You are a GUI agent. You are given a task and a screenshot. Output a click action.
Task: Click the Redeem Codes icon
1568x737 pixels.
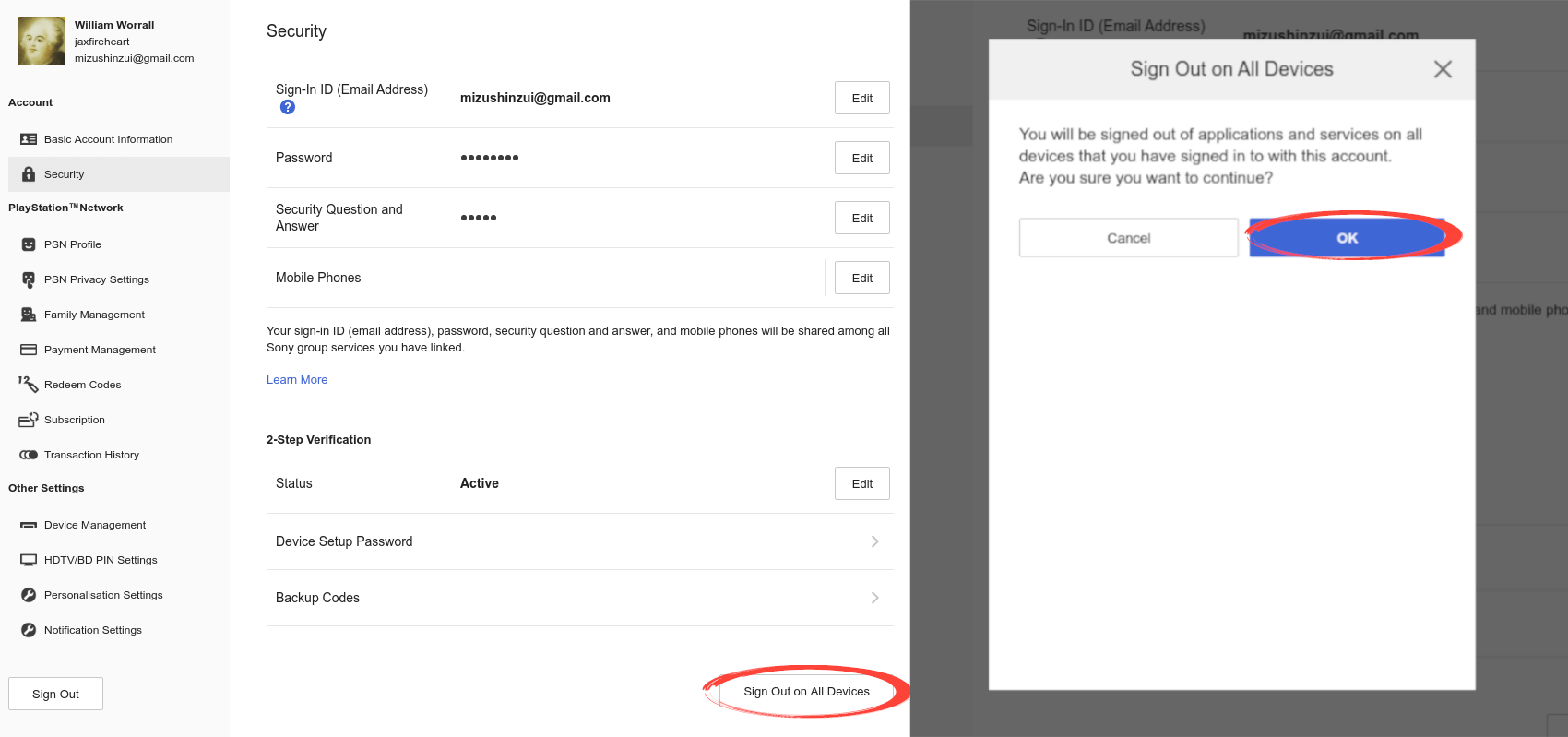29,384
